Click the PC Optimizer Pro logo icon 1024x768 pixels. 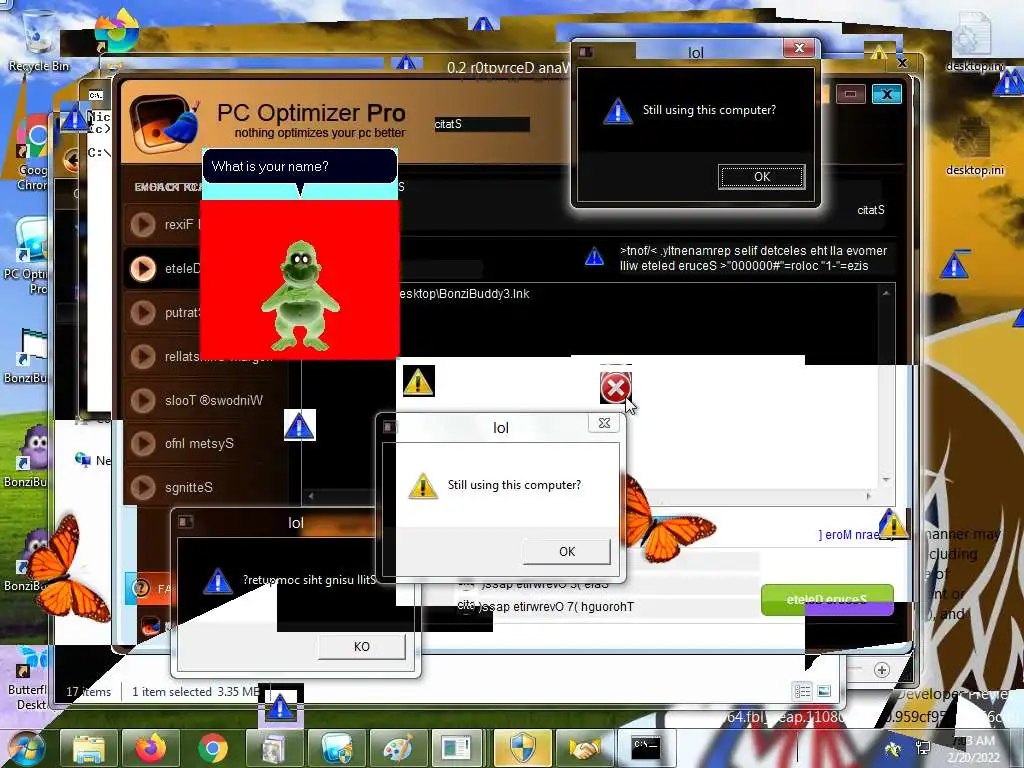point(163,123)
